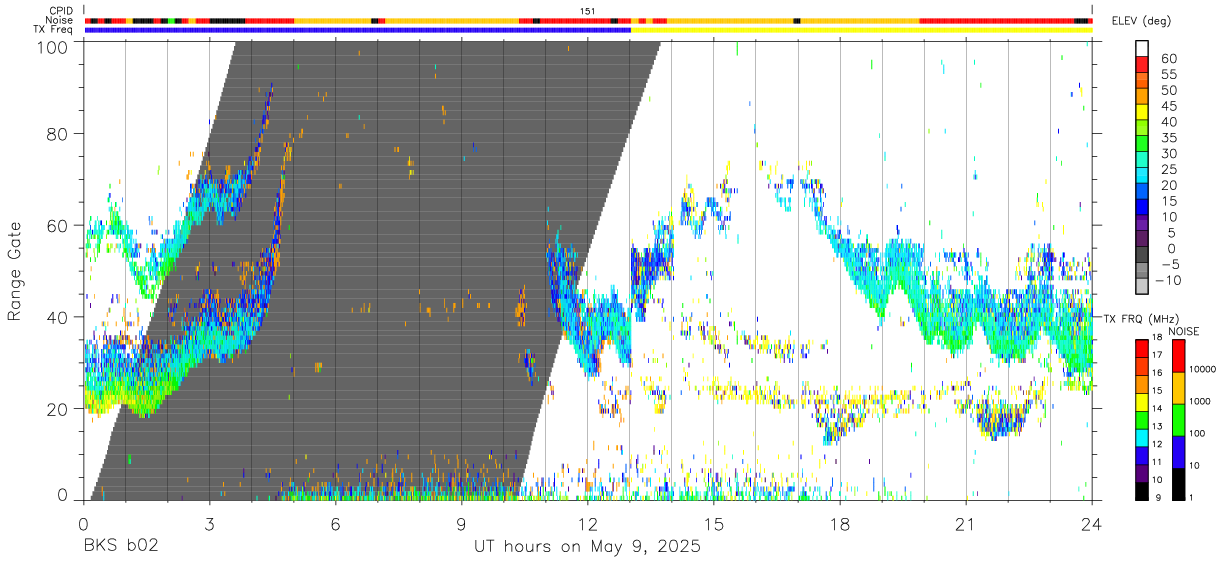Click the 100 tick on Range Gate axis
The image size is (1228, 567).
(x=51, y=47)
